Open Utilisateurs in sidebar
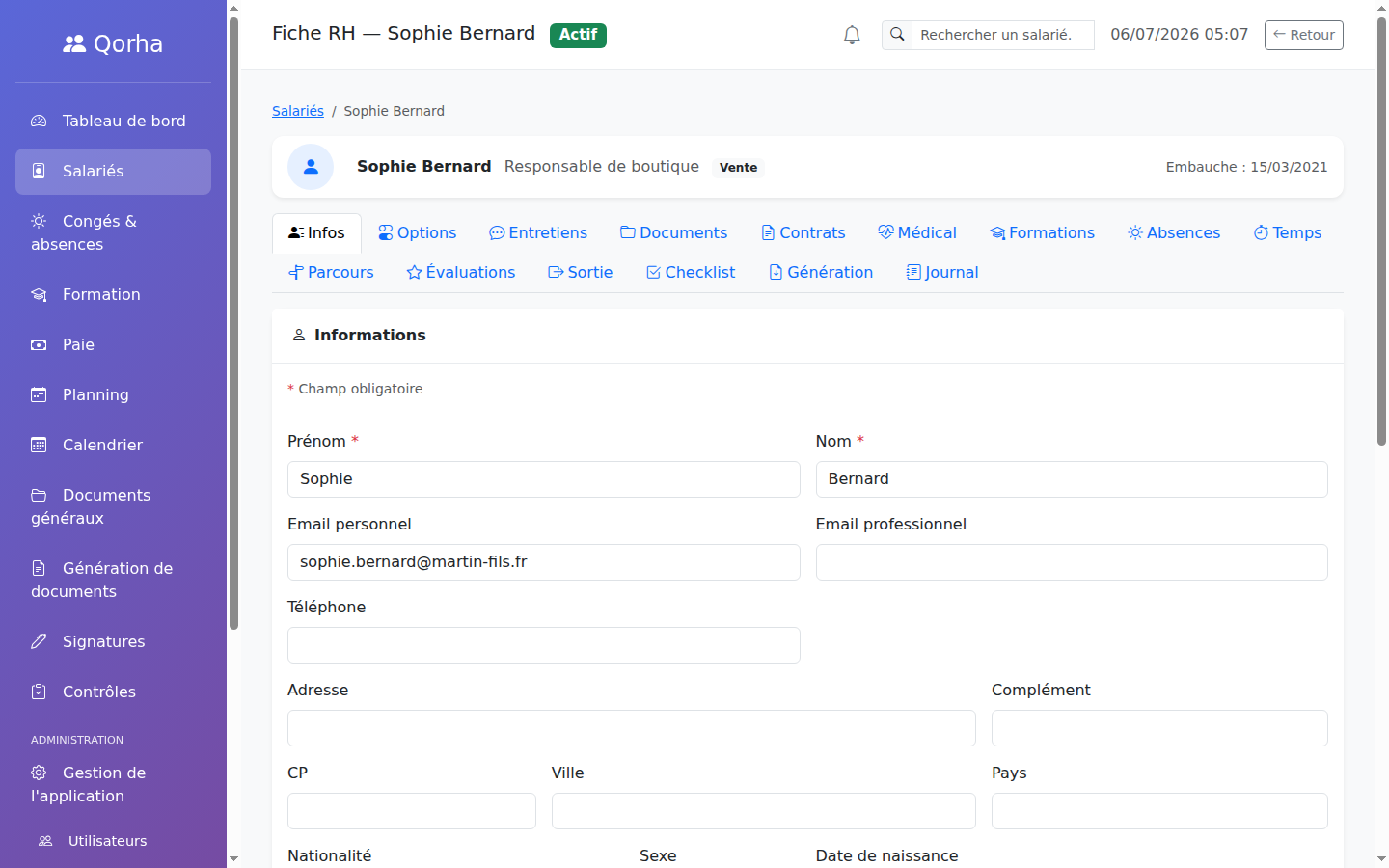Viewport: 1389px width, 868px height. (x=113, y=841)
